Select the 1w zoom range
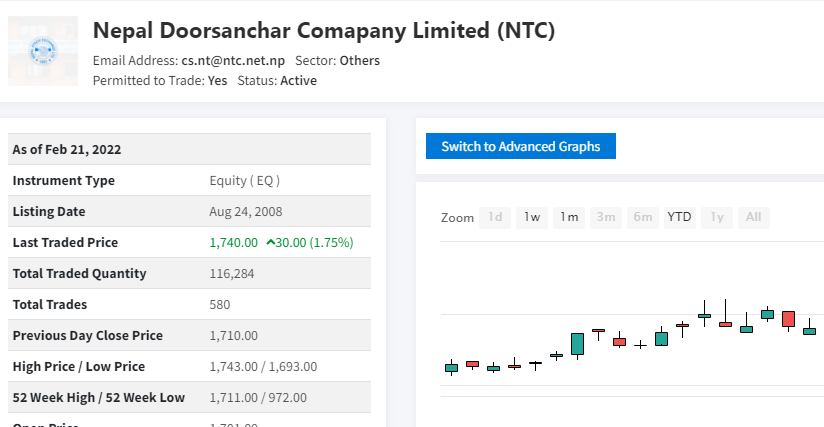Viewport: 824px width, 427px height. pos(532,217)
